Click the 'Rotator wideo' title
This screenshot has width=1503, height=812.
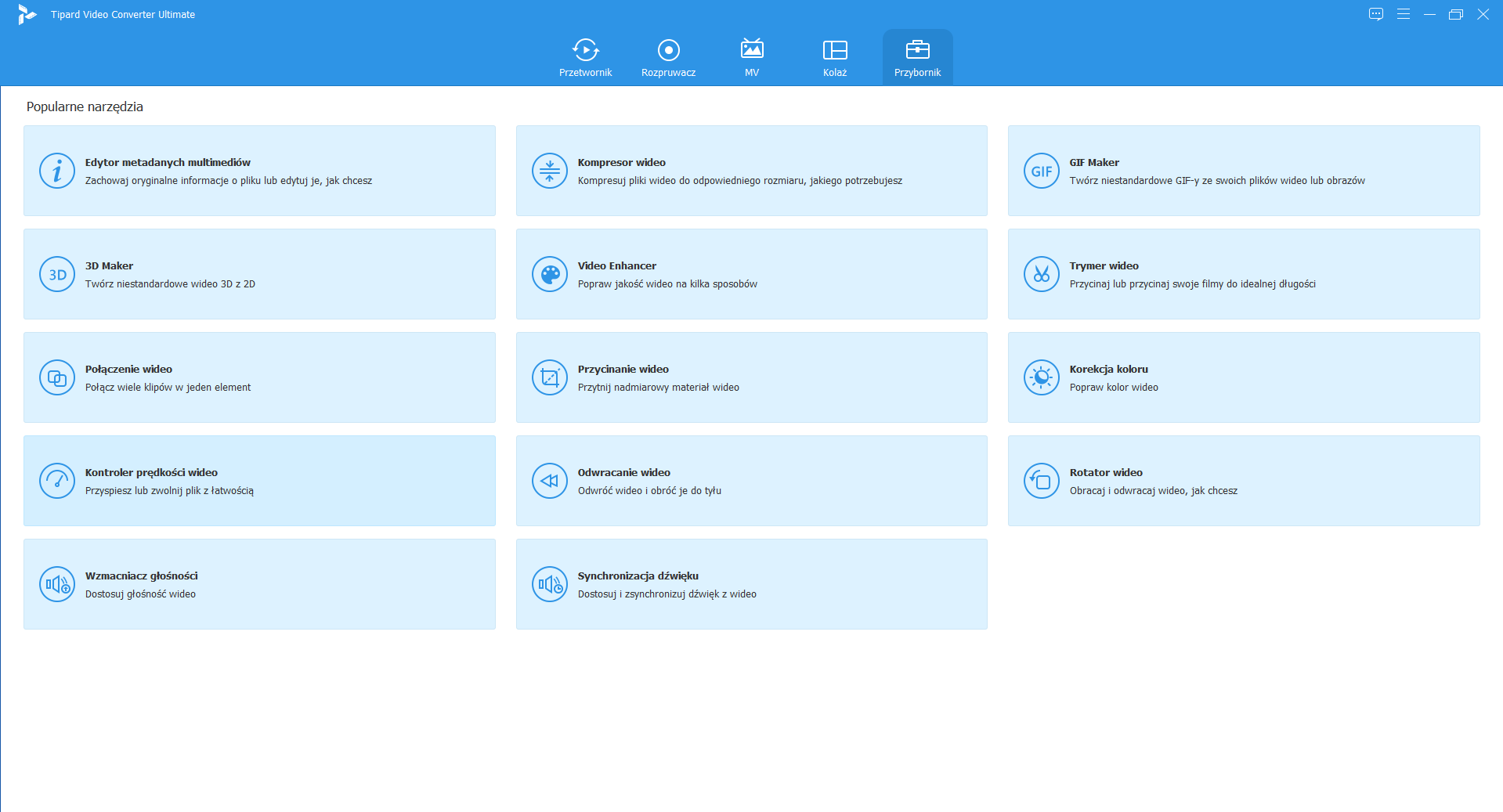[x=1106, y=472]
